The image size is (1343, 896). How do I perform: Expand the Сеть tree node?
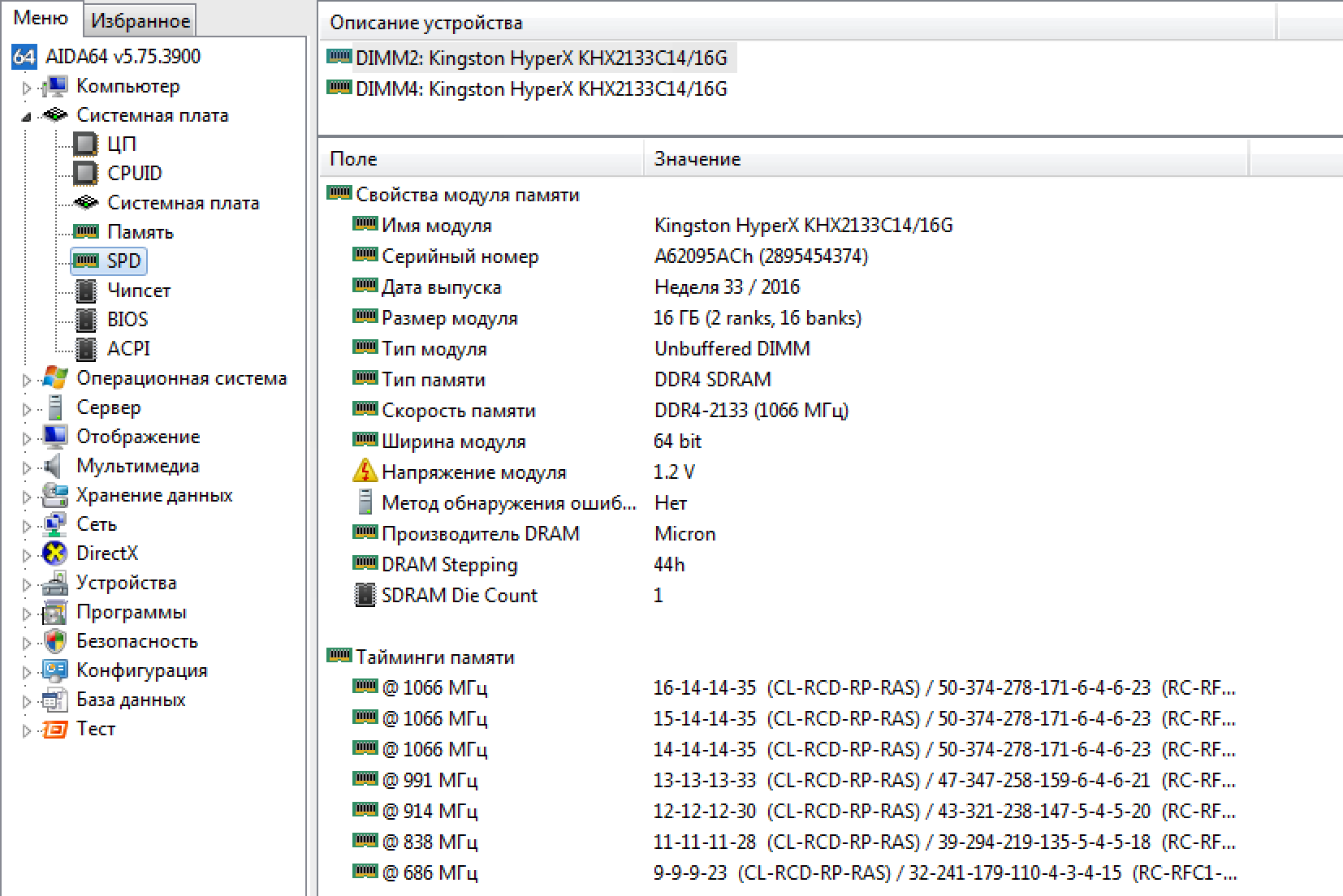click(x=26, y=526)
